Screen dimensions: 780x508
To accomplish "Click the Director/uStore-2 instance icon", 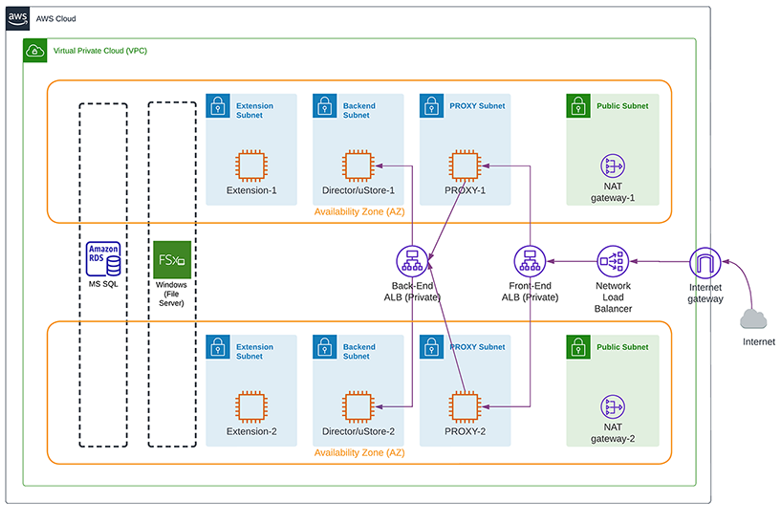I will click(x=358, y=406).
